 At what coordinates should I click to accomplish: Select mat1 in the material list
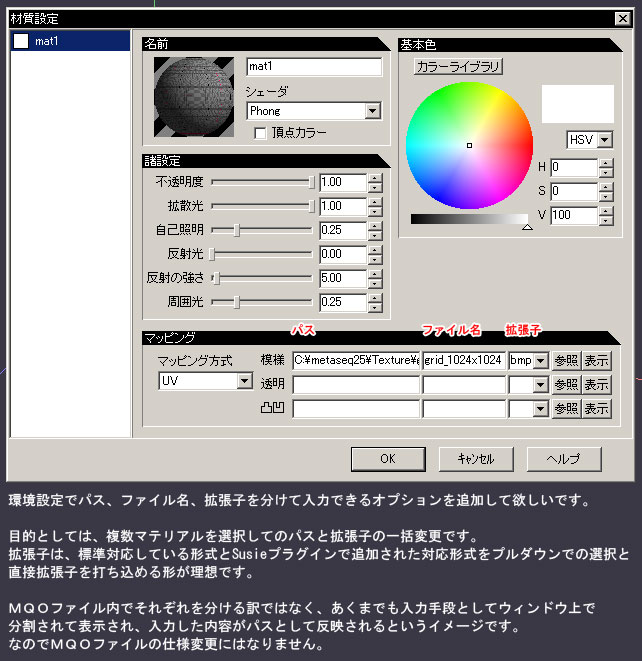pos(70,41)
